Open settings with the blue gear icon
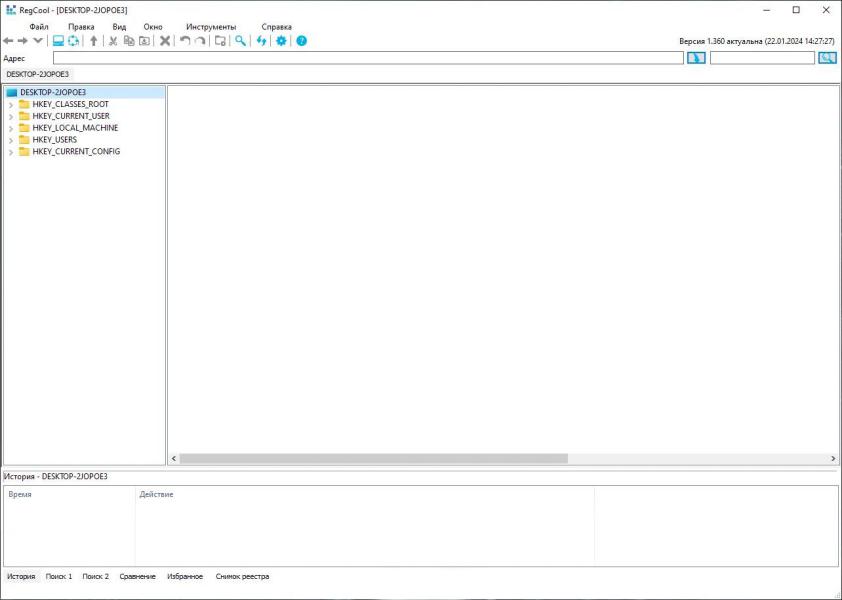 [281, 41]
